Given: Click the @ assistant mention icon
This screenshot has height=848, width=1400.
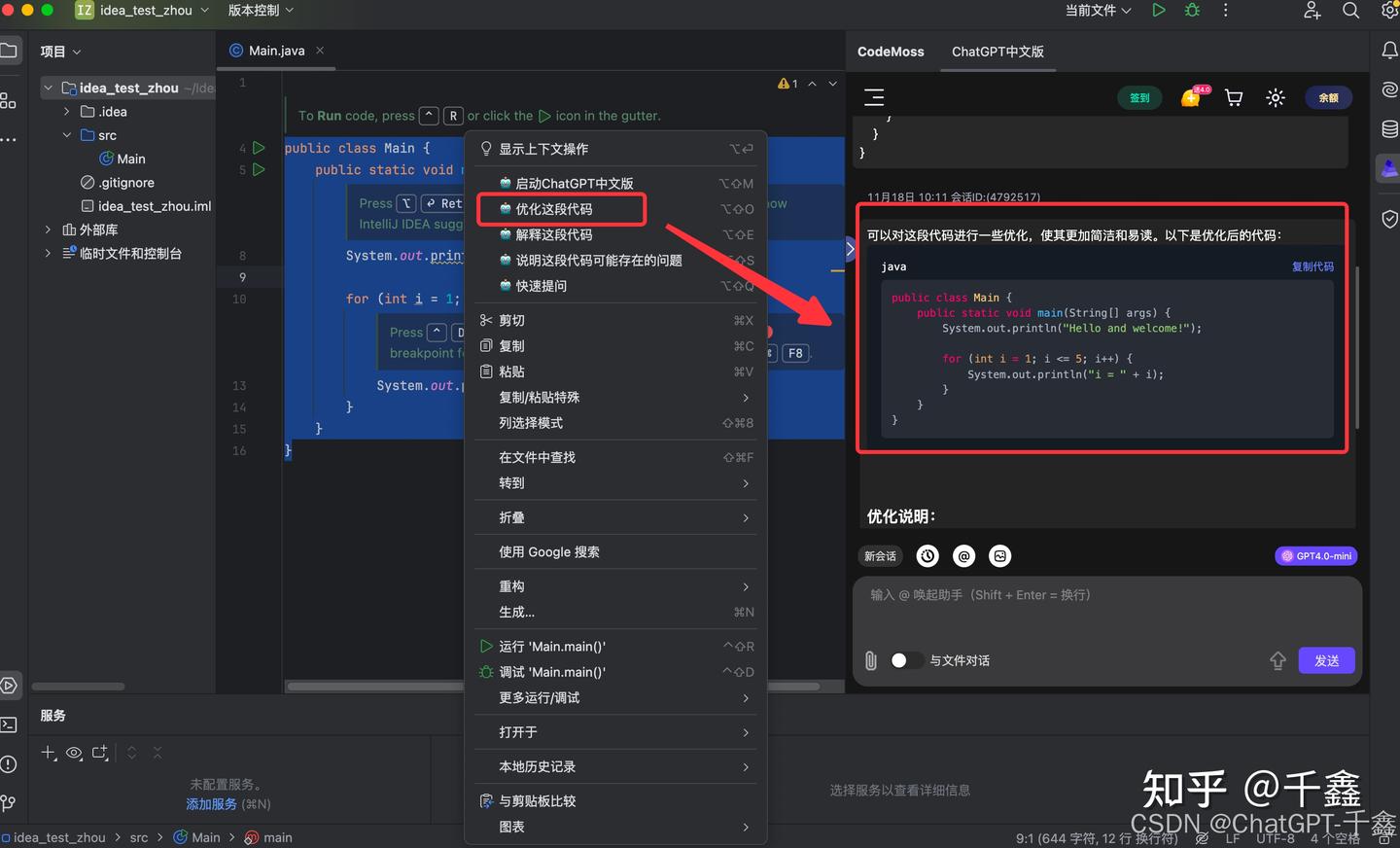Looking at the screenshot, I should point(963,555).
